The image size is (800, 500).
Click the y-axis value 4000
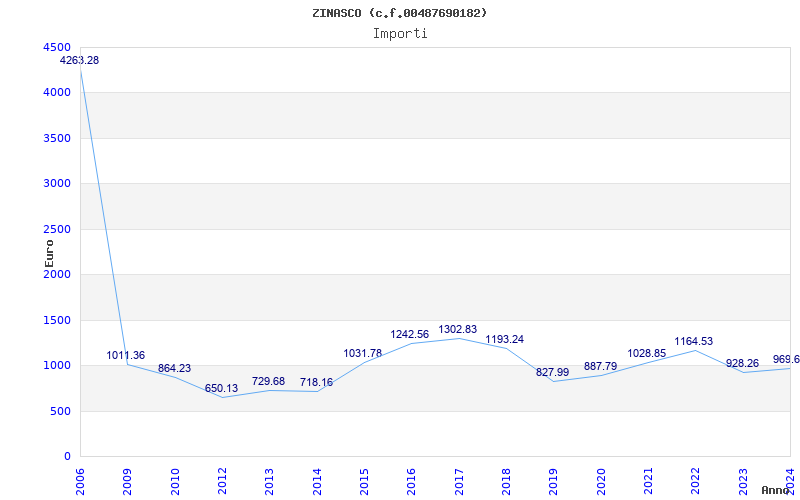click(57, 92)
